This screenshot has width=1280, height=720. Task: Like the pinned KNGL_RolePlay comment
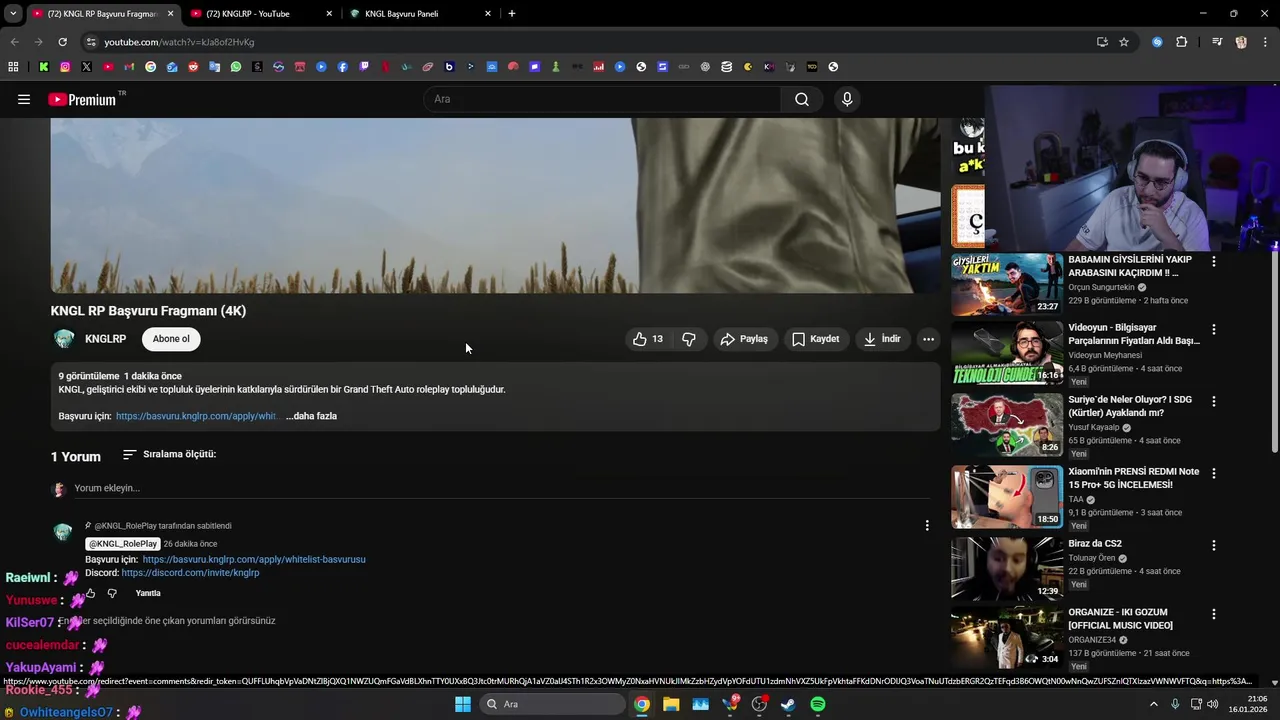tap(90, 593)
